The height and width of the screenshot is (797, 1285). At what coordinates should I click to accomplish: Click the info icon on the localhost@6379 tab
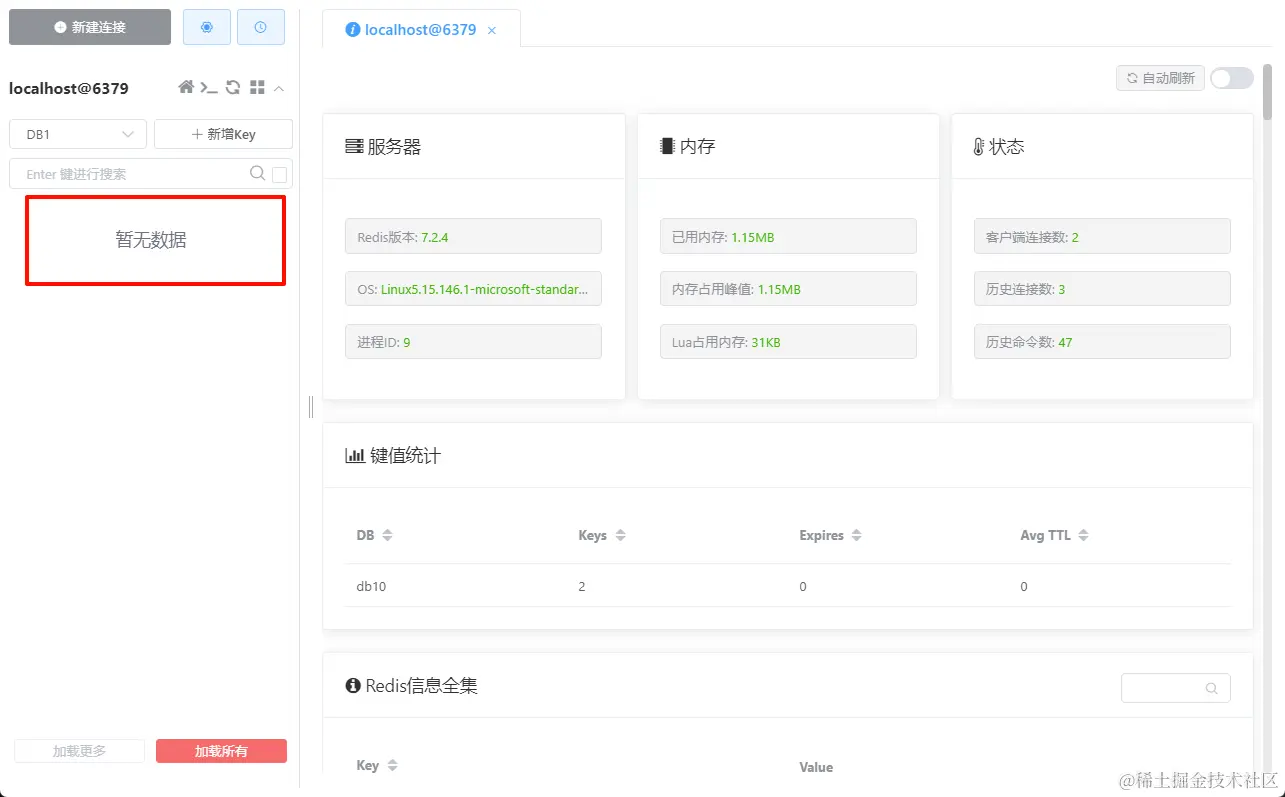[352, 30]
